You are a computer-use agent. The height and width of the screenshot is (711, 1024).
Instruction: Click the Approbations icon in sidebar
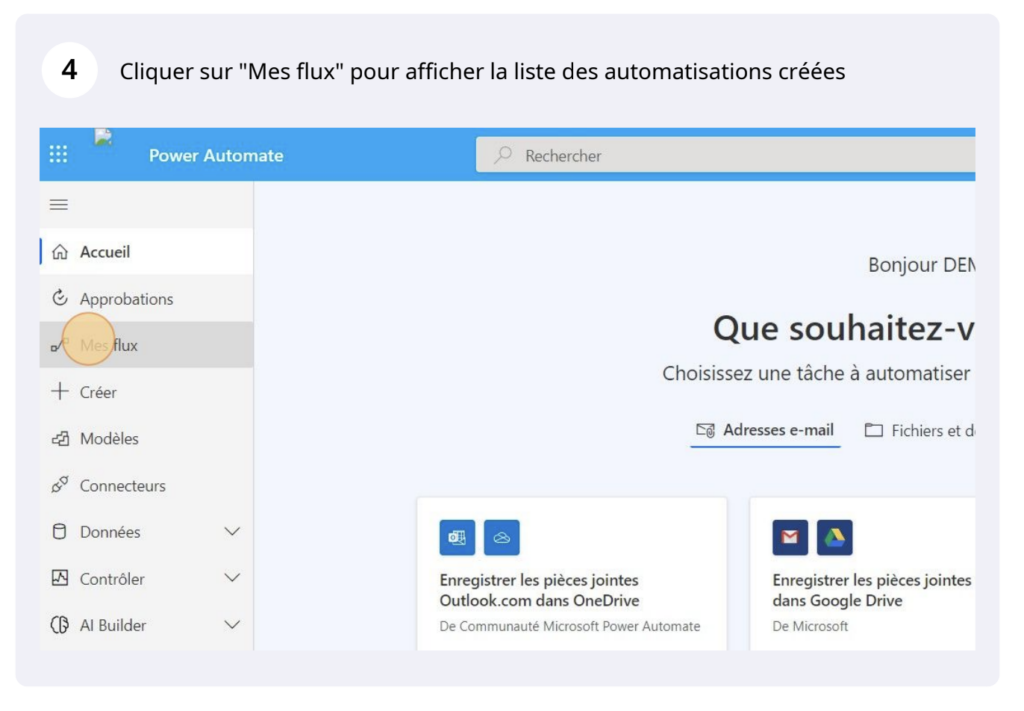60,298
